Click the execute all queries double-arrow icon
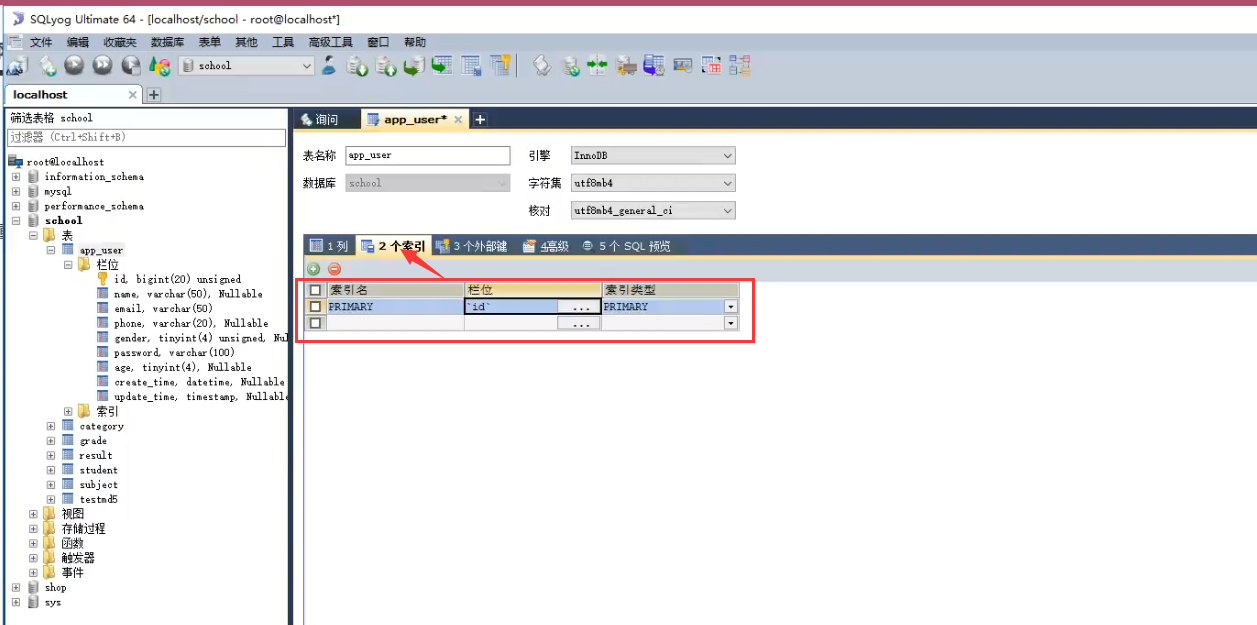 coord(103,66)
